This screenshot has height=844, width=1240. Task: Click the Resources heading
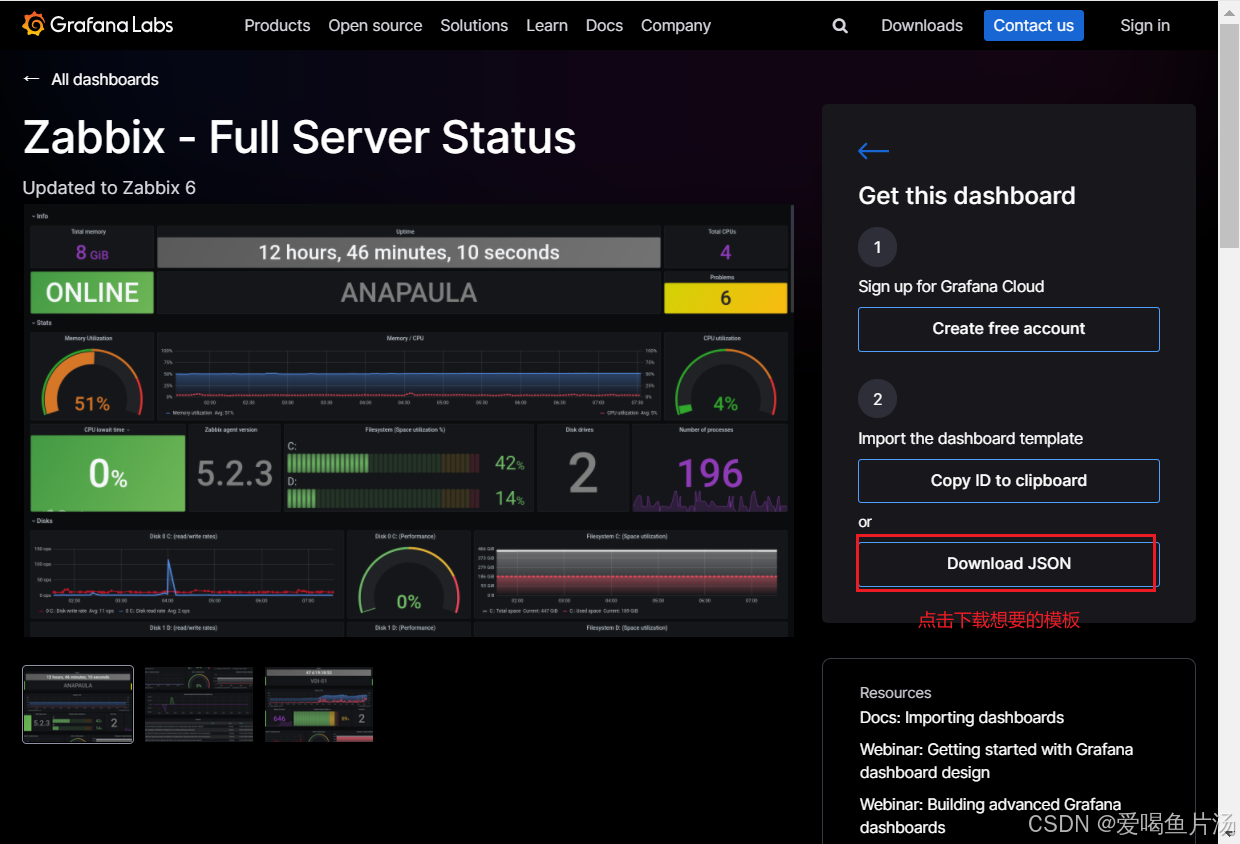pos(895,693)
